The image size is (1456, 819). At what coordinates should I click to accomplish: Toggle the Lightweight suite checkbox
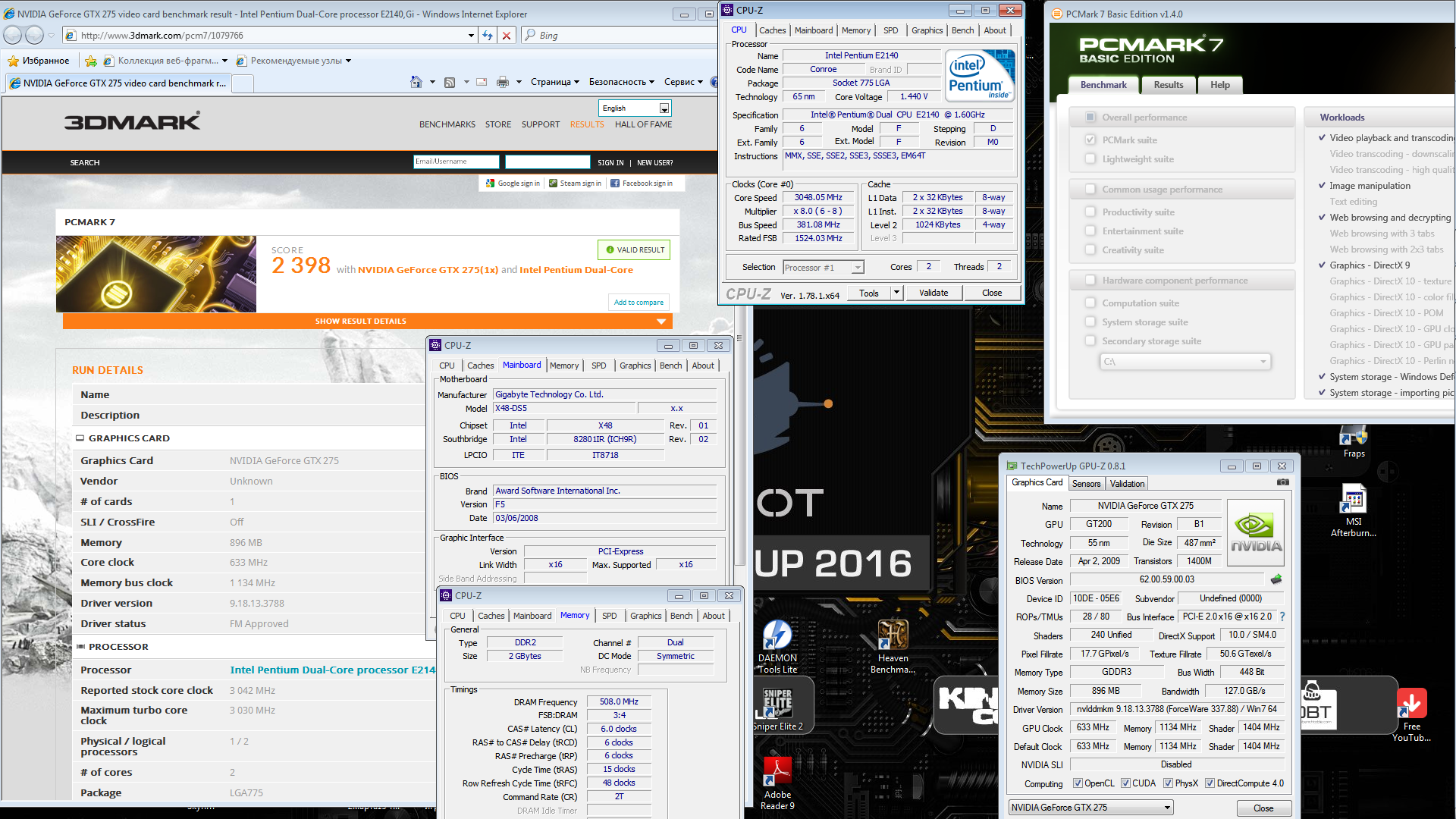coord(1090,158)
